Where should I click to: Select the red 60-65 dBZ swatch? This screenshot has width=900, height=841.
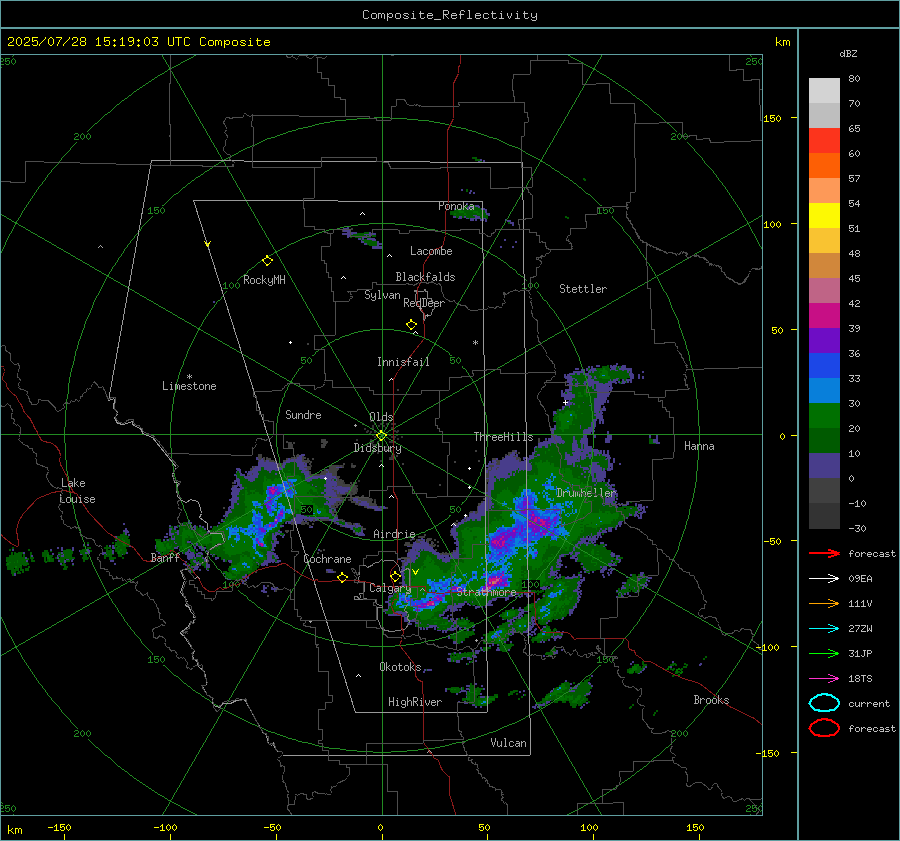click(824, 141)
